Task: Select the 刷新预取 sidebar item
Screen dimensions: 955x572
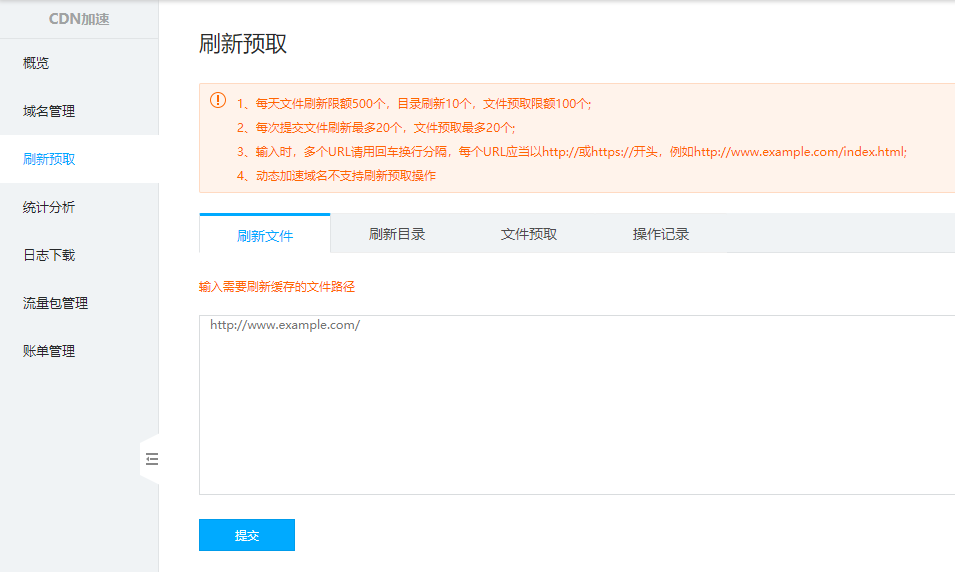Action: click(49, 159)
